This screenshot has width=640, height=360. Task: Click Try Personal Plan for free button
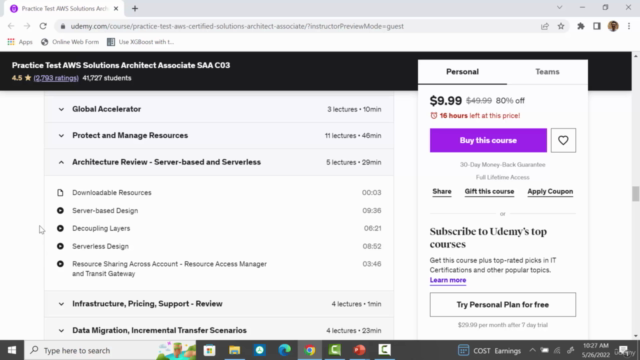[x=502, y=304]
